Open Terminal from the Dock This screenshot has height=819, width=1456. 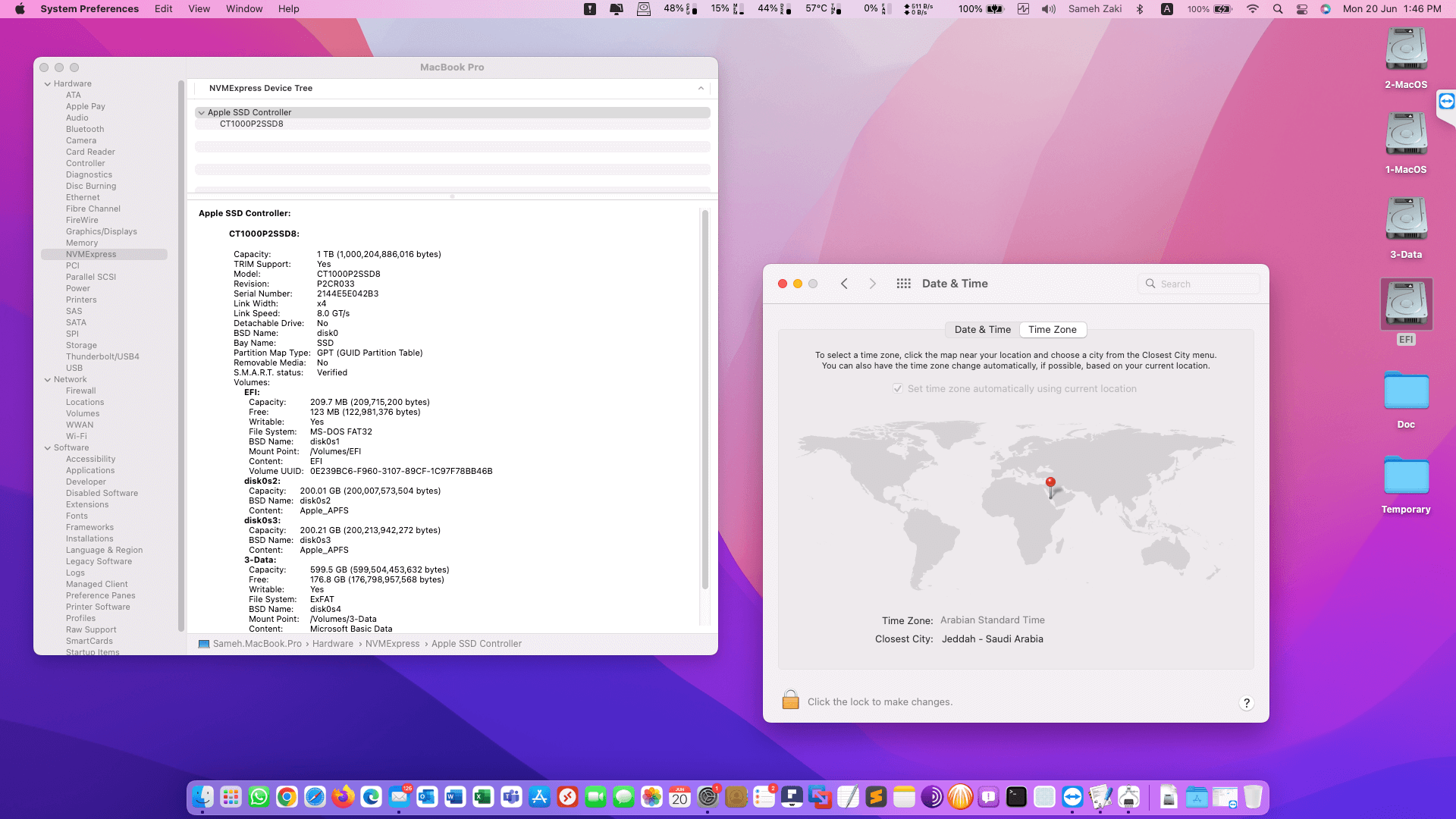pos(1016,797)
